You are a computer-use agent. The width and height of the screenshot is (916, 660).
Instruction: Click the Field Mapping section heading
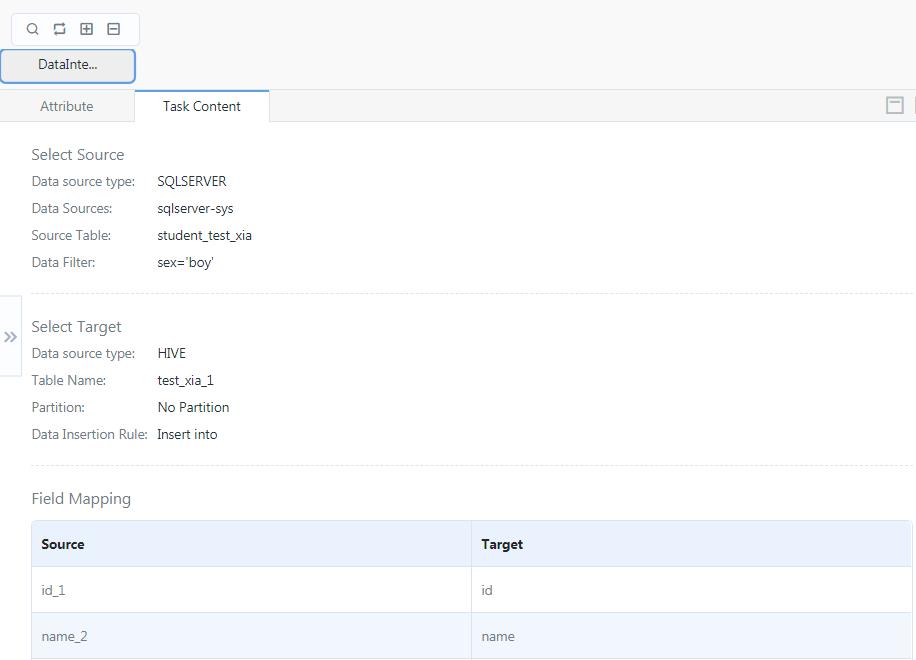[x=81, y=498]
